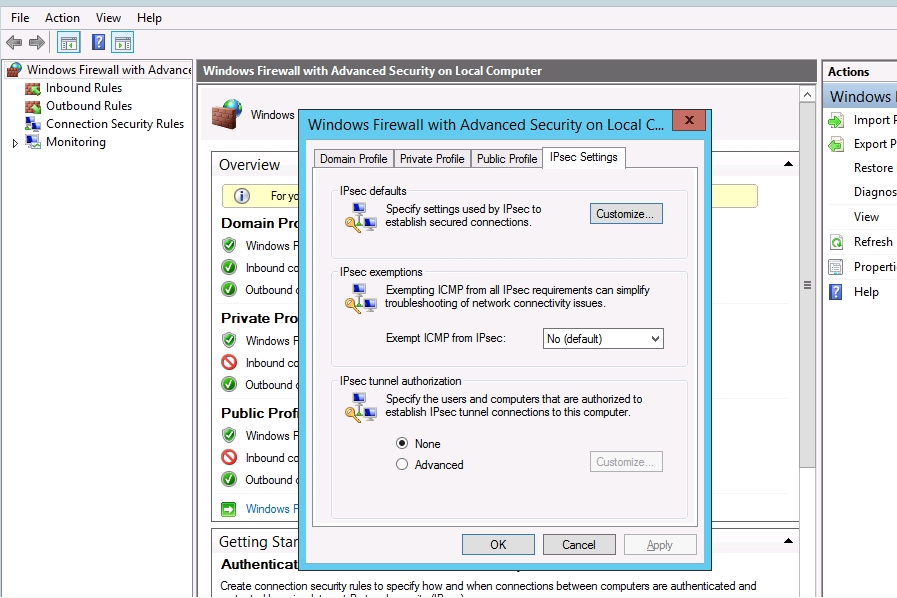Expand the Monitoring node arrow
The width and height of the screenshot is (897, 598).
click(x=15, y=143)
